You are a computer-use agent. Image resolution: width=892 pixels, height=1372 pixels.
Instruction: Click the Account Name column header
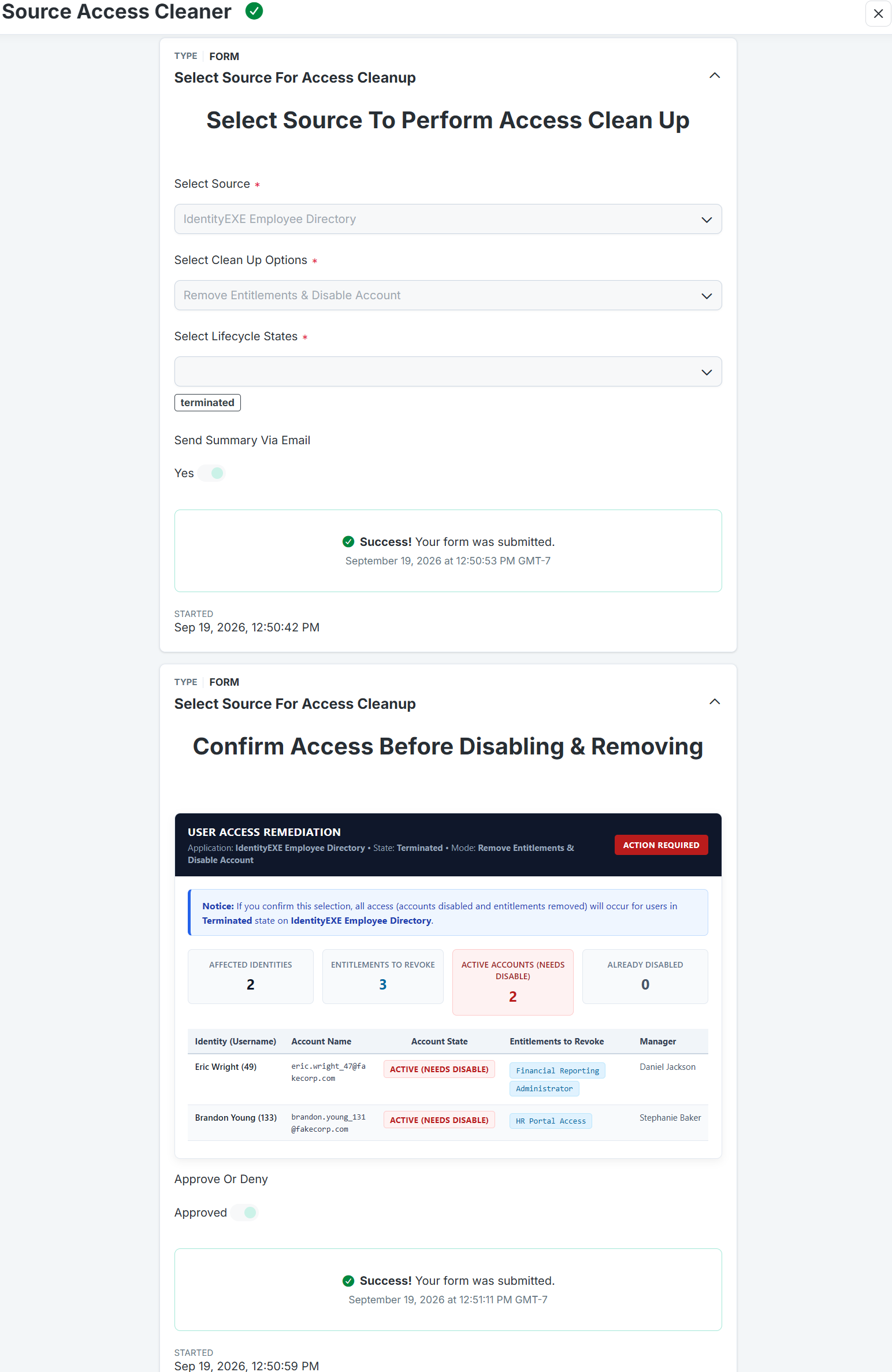tap(321, 1042)
